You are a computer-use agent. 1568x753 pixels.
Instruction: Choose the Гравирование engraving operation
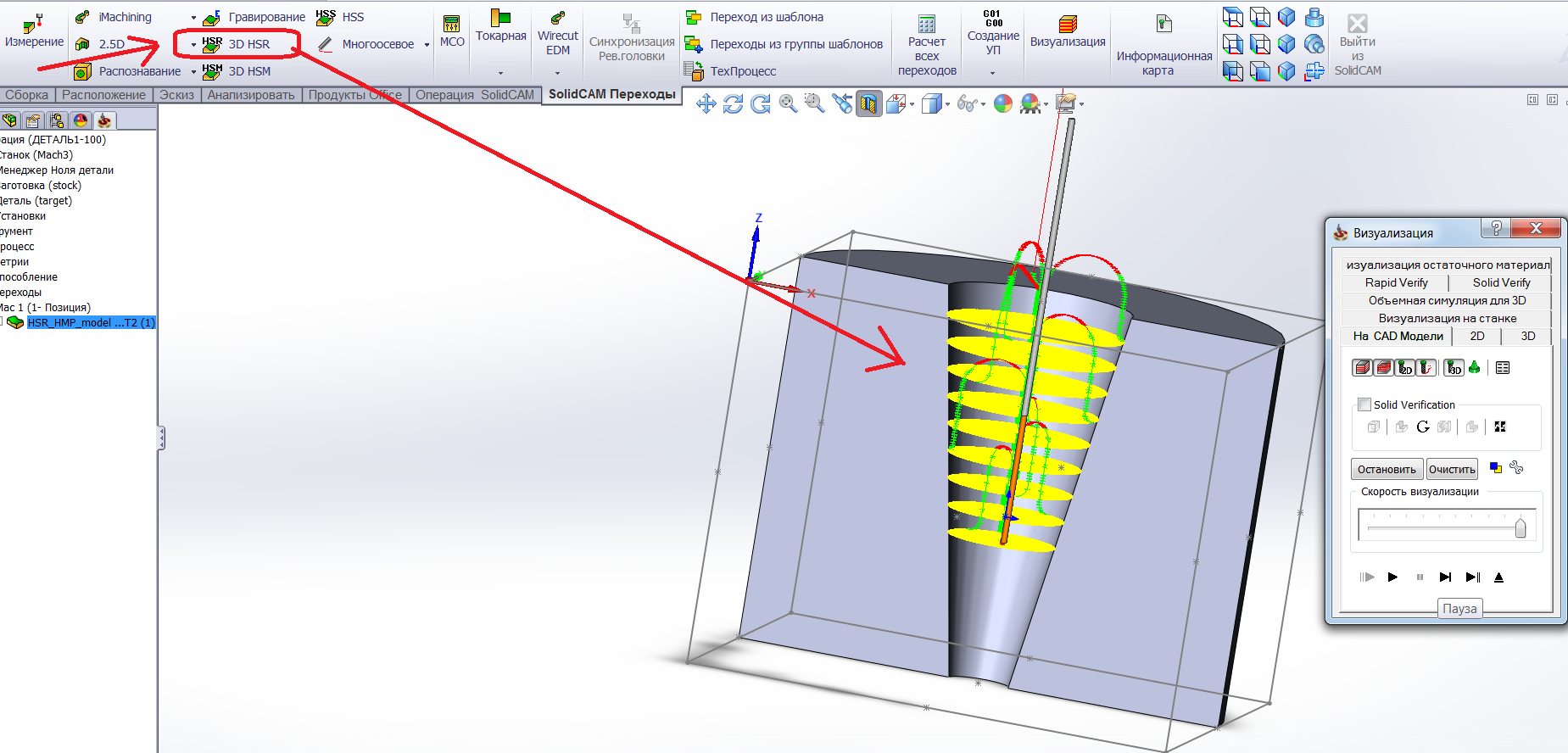click(254, 17)
